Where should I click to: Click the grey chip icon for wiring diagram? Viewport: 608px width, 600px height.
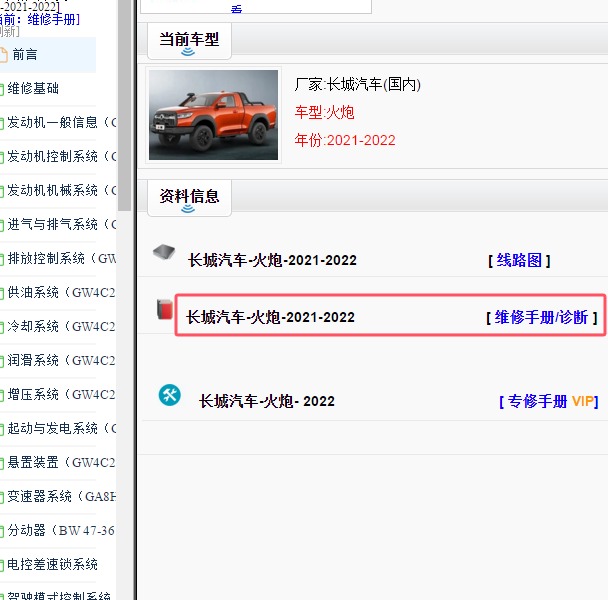(164, 252)
